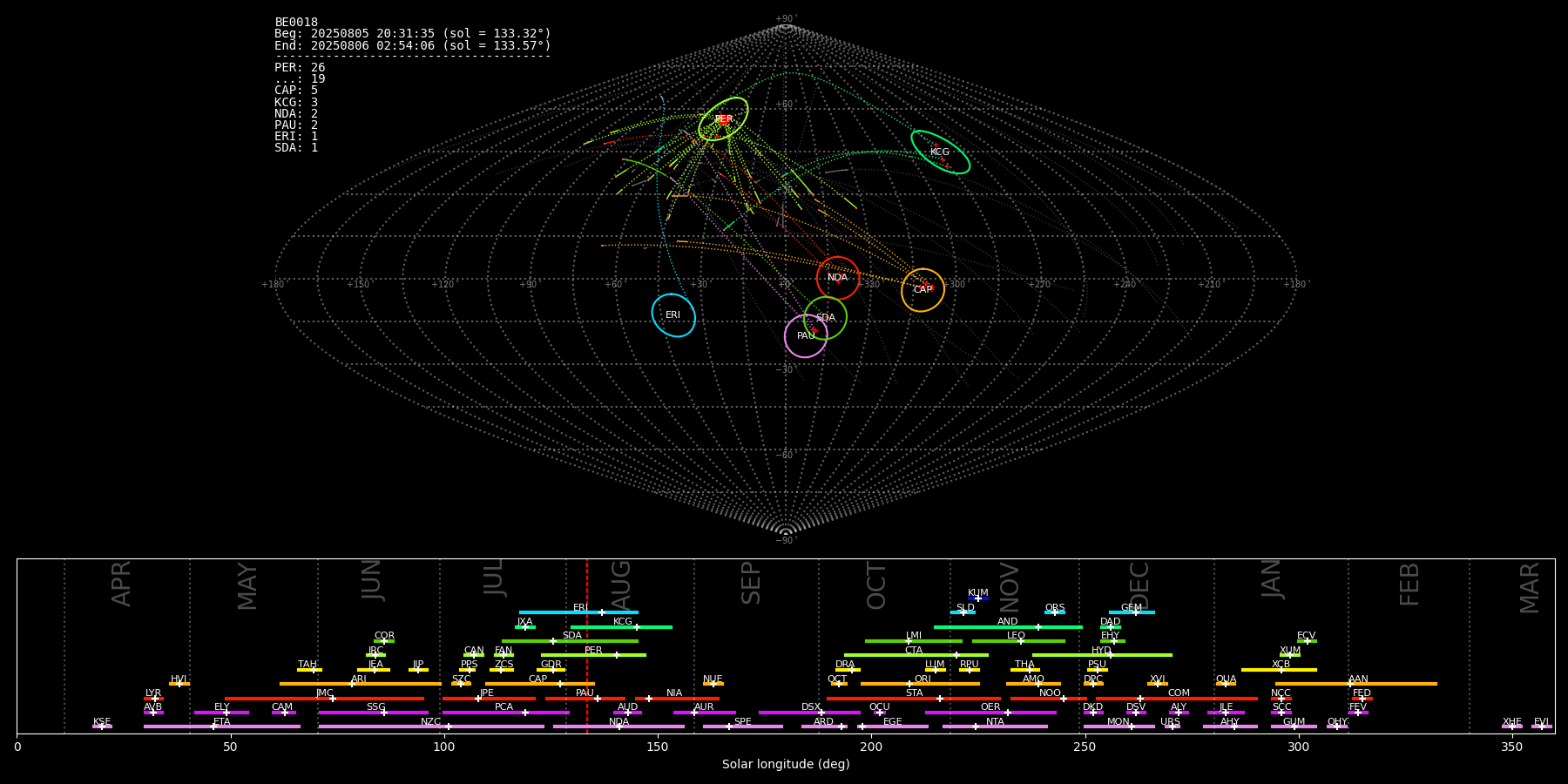This screenshot has width=1568, height=784.
Task: Click the ARI activity bar in timeline
Action: pyautogui.click(x=361, y=684)
